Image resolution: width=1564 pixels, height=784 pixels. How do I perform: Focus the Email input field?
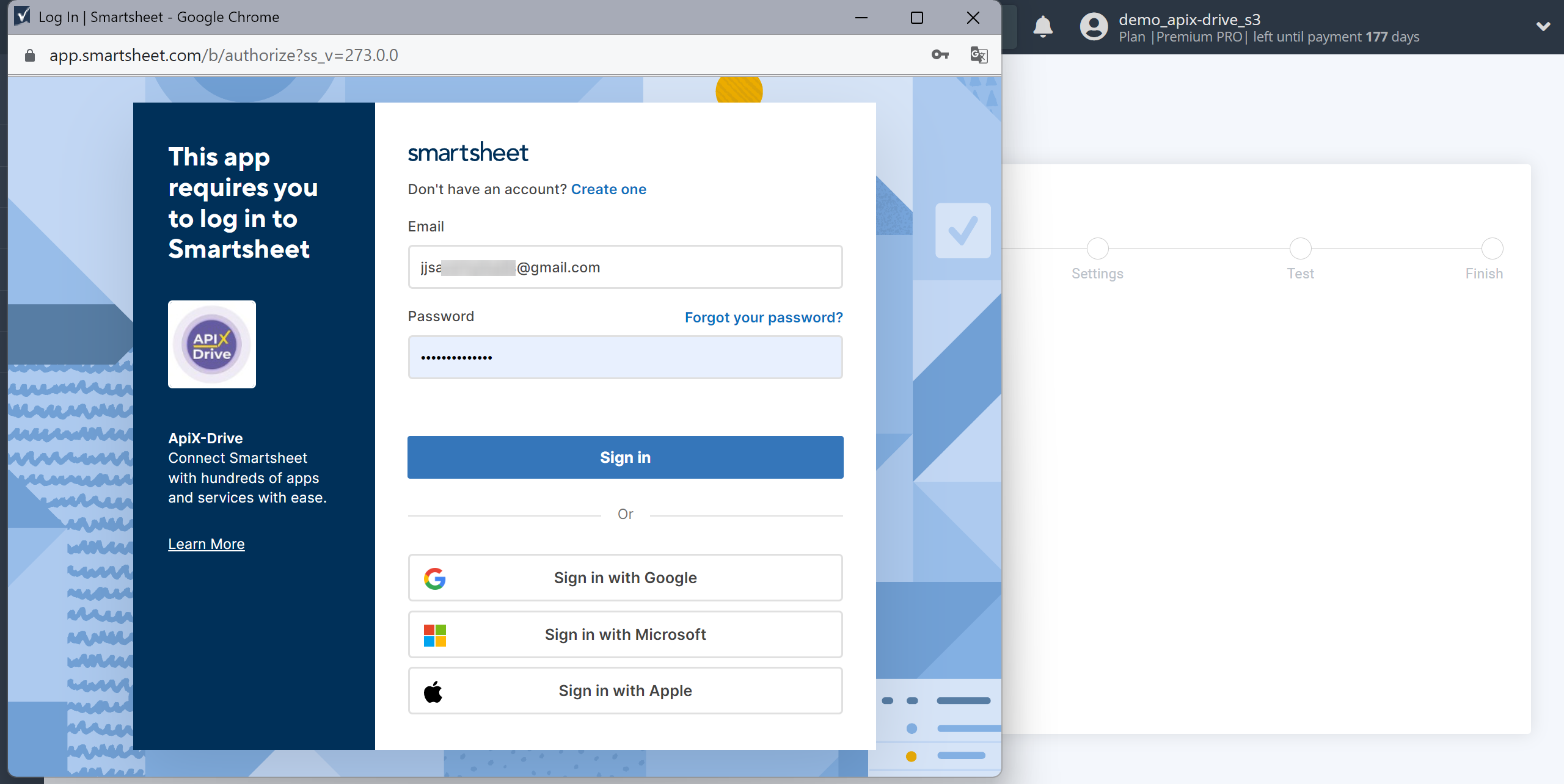click(x=625, y=267)
